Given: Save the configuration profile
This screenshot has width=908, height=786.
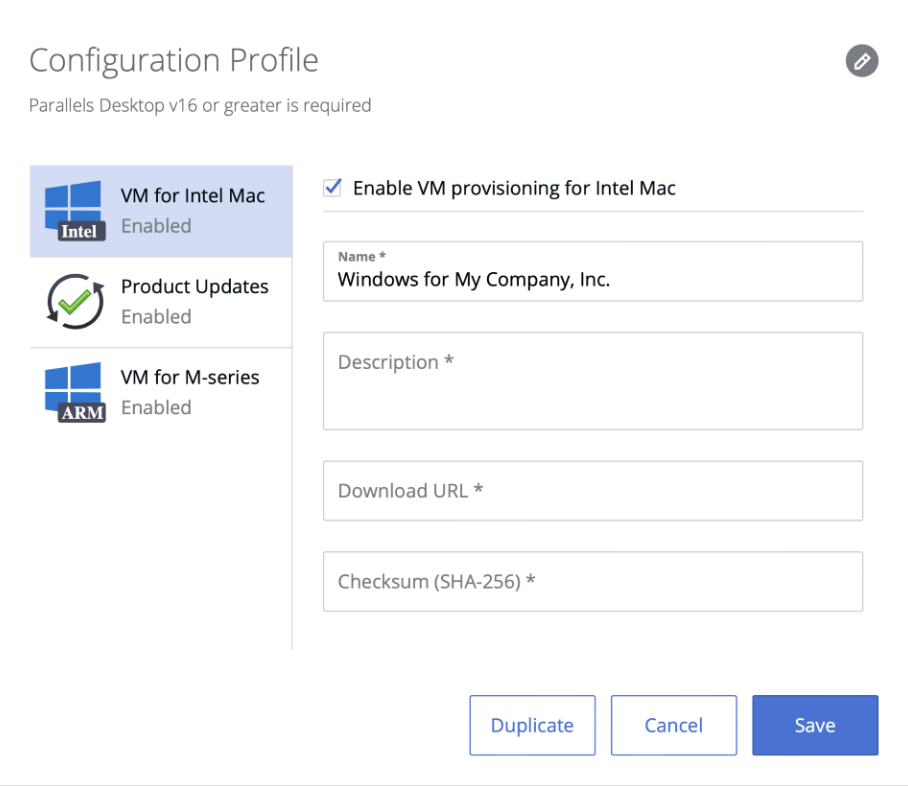Looking at the screenshot, I should 814,725.
